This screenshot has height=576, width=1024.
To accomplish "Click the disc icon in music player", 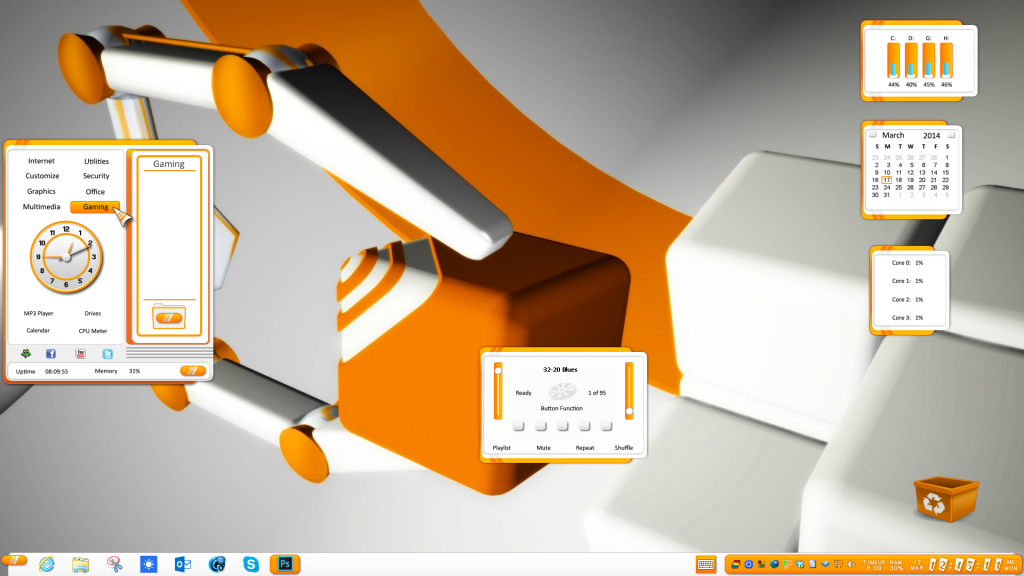I will pos(562,391).
